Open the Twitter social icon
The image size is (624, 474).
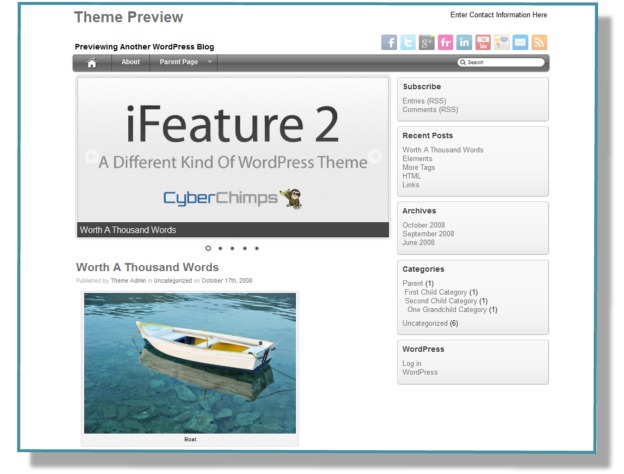[408, 42]
